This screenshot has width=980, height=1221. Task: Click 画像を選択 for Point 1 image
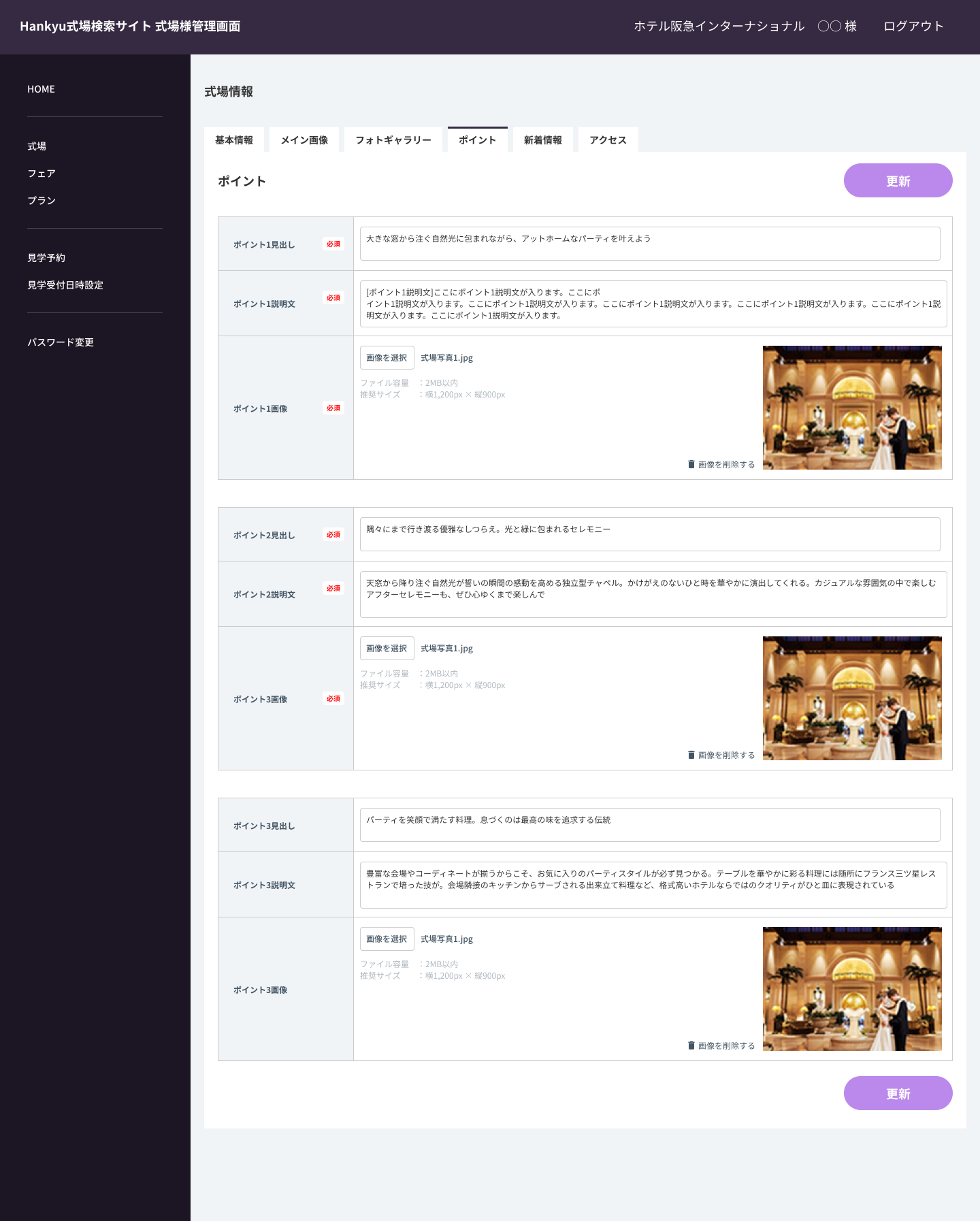tap(387, 358)
